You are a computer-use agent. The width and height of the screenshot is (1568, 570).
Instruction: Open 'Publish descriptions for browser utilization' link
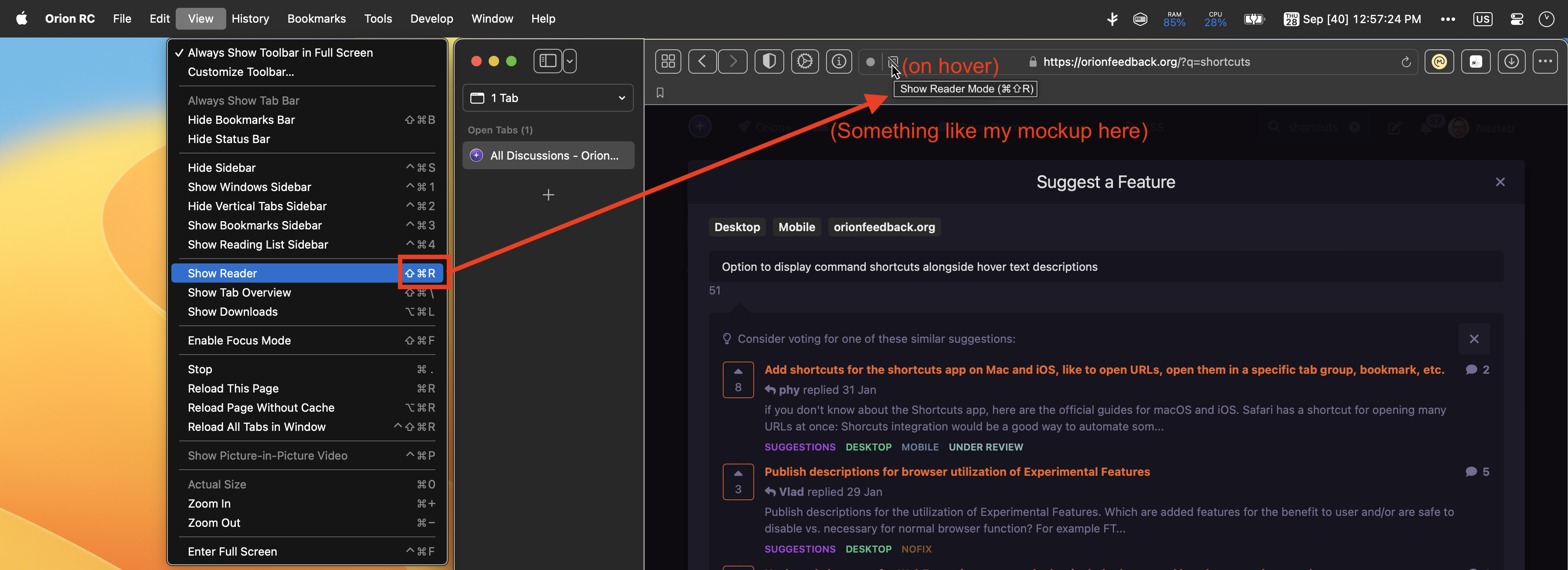pyautogui.click(x=957, y=472)
